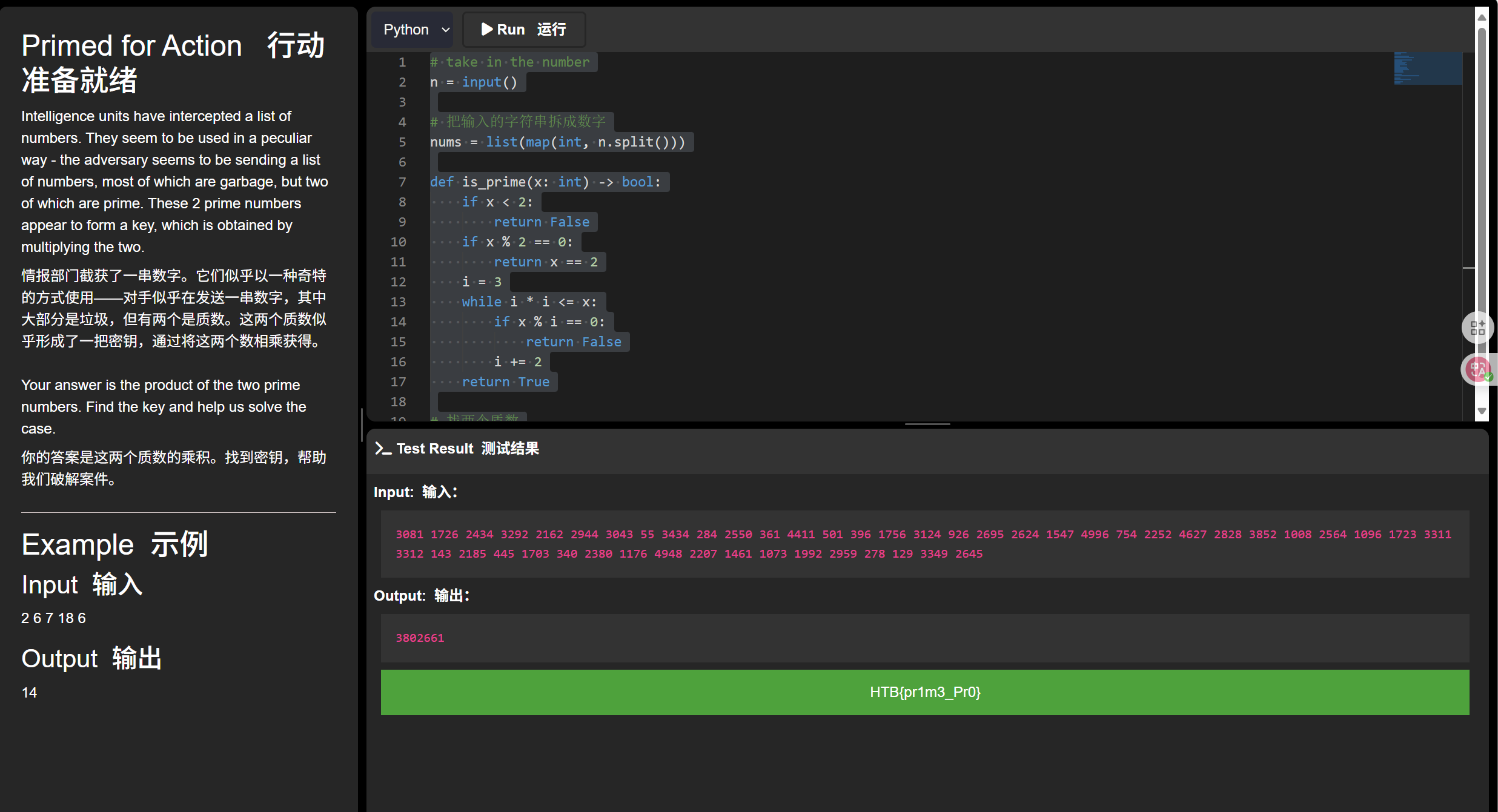Click the terminal prompt icon beside Test Result
This screenshot has height=812, width=1498.
[383, 449]
